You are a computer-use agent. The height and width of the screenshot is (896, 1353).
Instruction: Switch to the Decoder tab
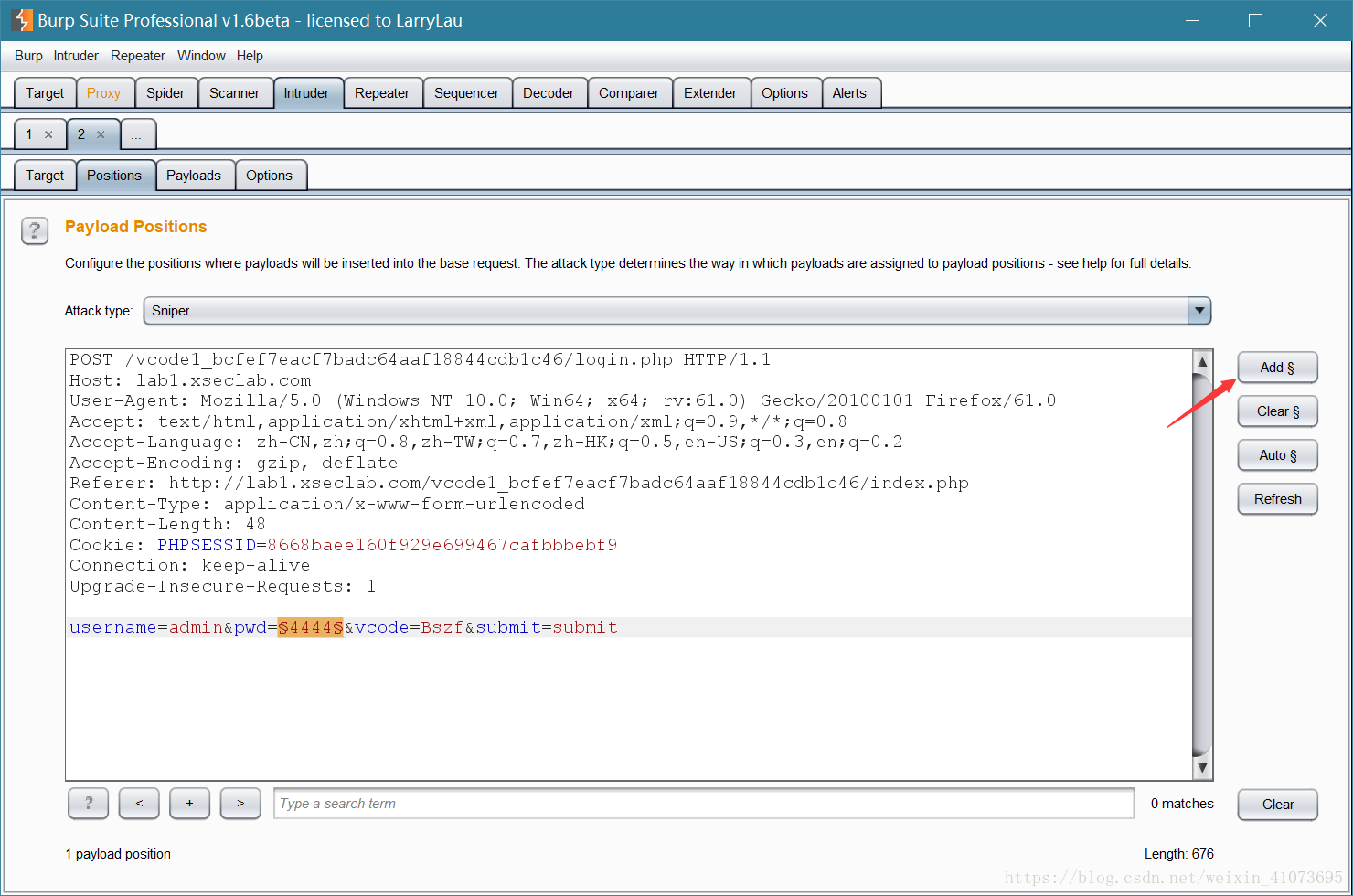click(549, 93)
